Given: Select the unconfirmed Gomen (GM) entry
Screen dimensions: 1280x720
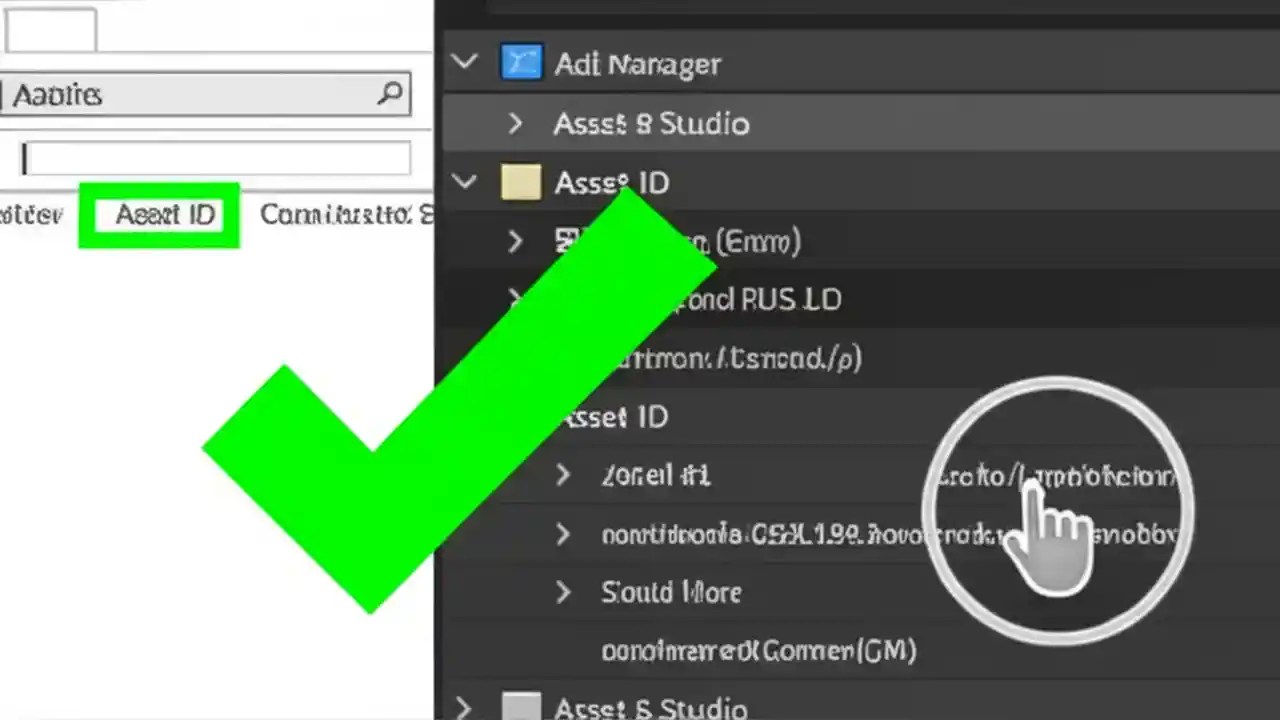Looking at the screenshot, I should click(758, 650).
